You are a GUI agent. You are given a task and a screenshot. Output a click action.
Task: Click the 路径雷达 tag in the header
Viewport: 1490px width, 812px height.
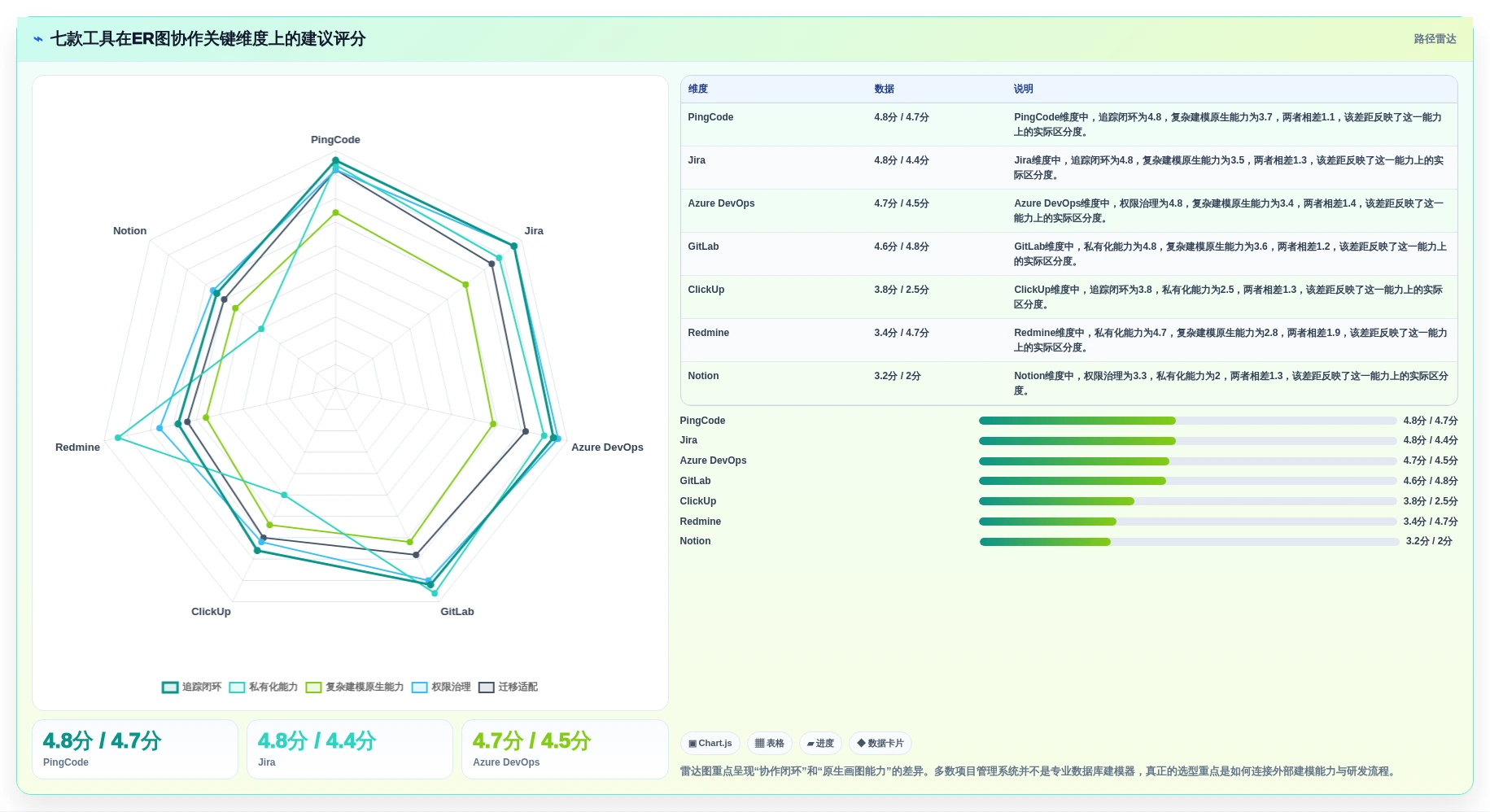pos(1435,39)
